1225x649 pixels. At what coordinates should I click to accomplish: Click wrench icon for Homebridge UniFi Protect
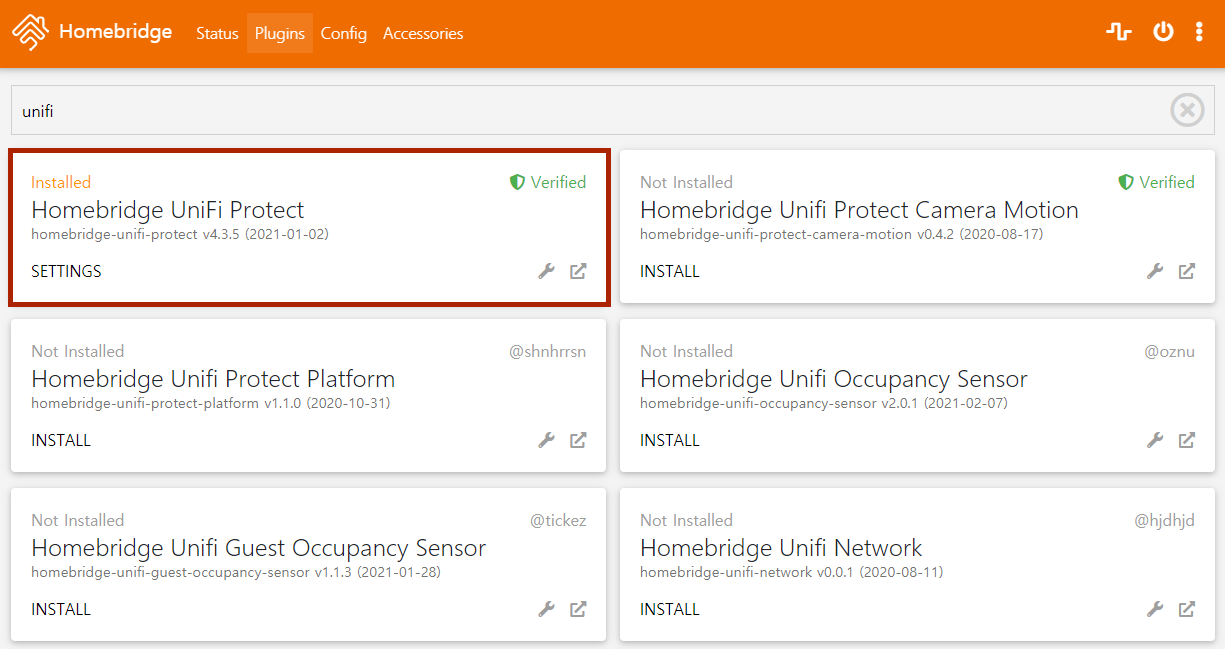click(547, 271)
